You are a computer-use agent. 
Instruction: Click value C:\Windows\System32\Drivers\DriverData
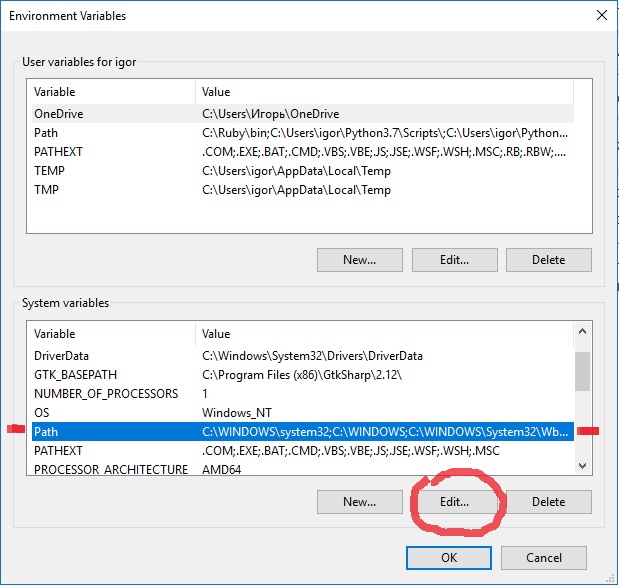coord(312,356)
